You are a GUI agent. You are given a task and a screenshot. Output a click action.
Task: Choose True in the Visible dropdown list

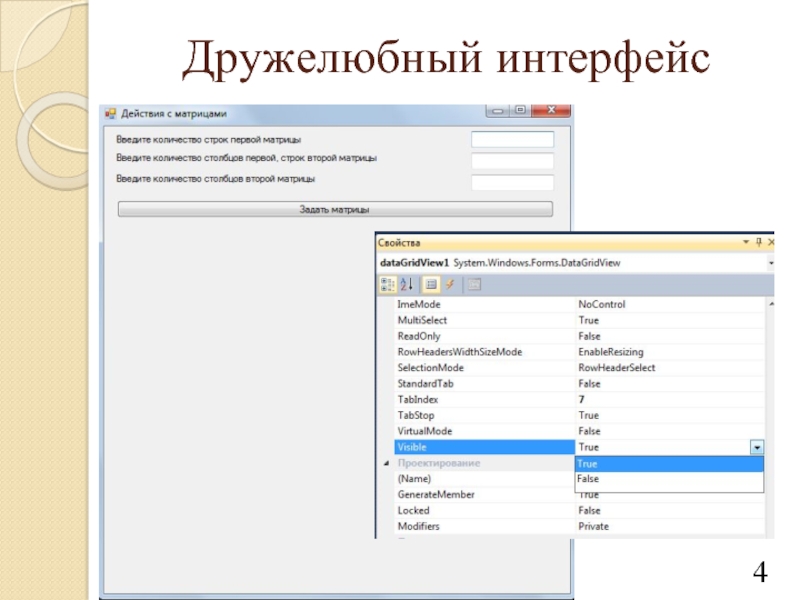tap(669, 464)
